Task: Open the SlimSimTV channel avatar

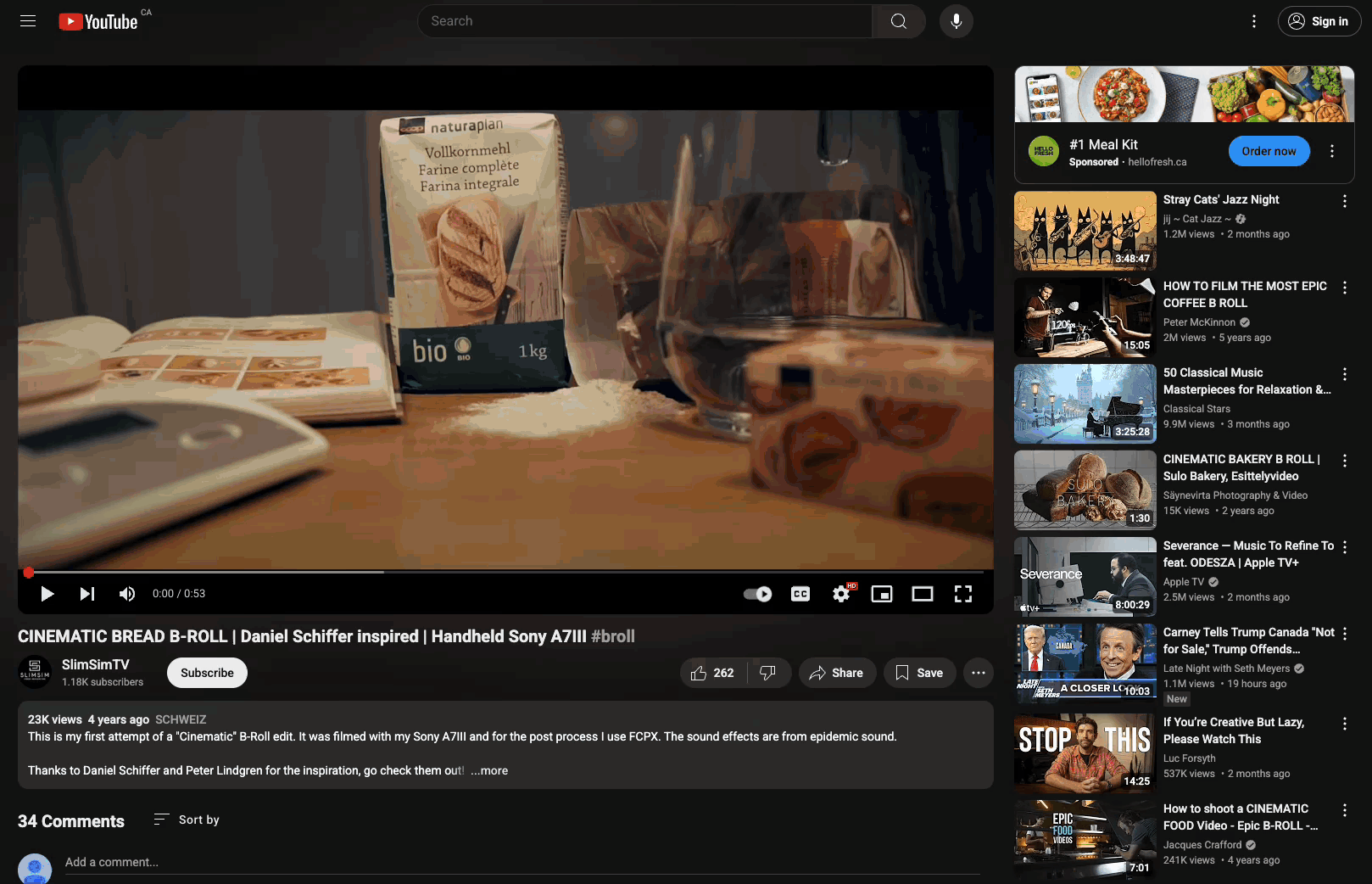Action: (x=35, y=673)
